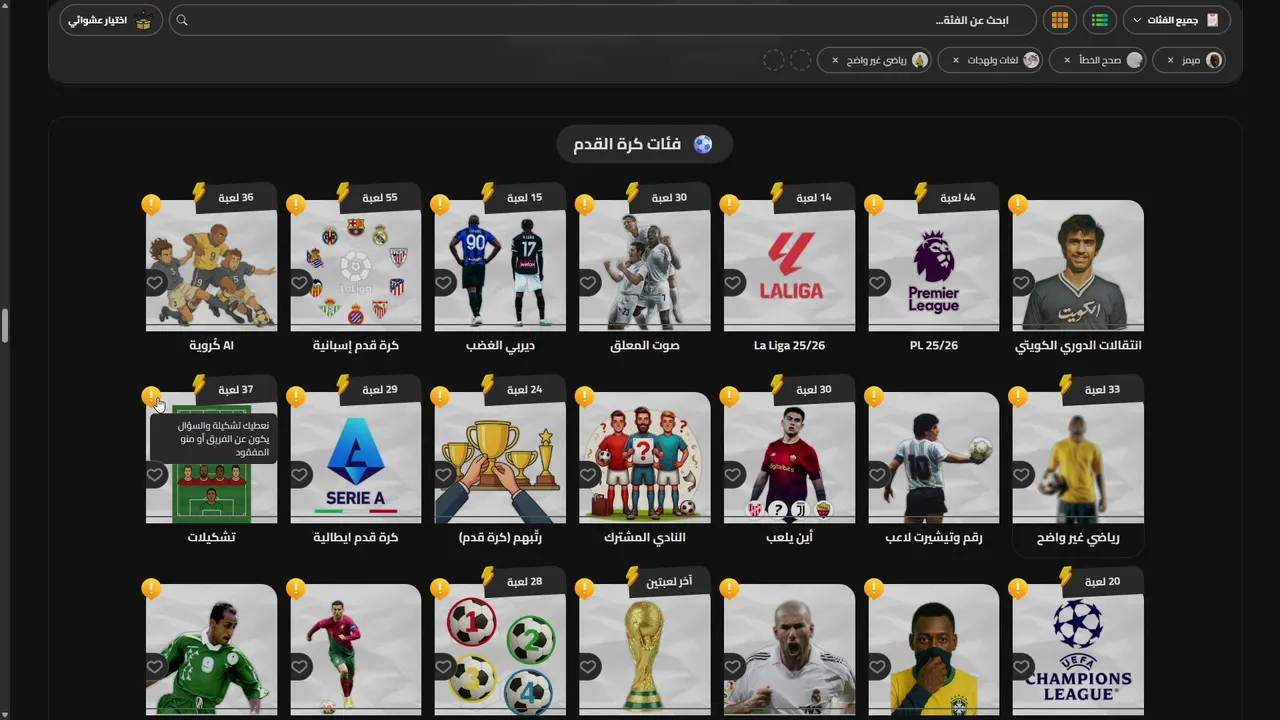Switch to orange grid view layout
This screenshot has width=1280, height=720.
[x=1060, y=20]
